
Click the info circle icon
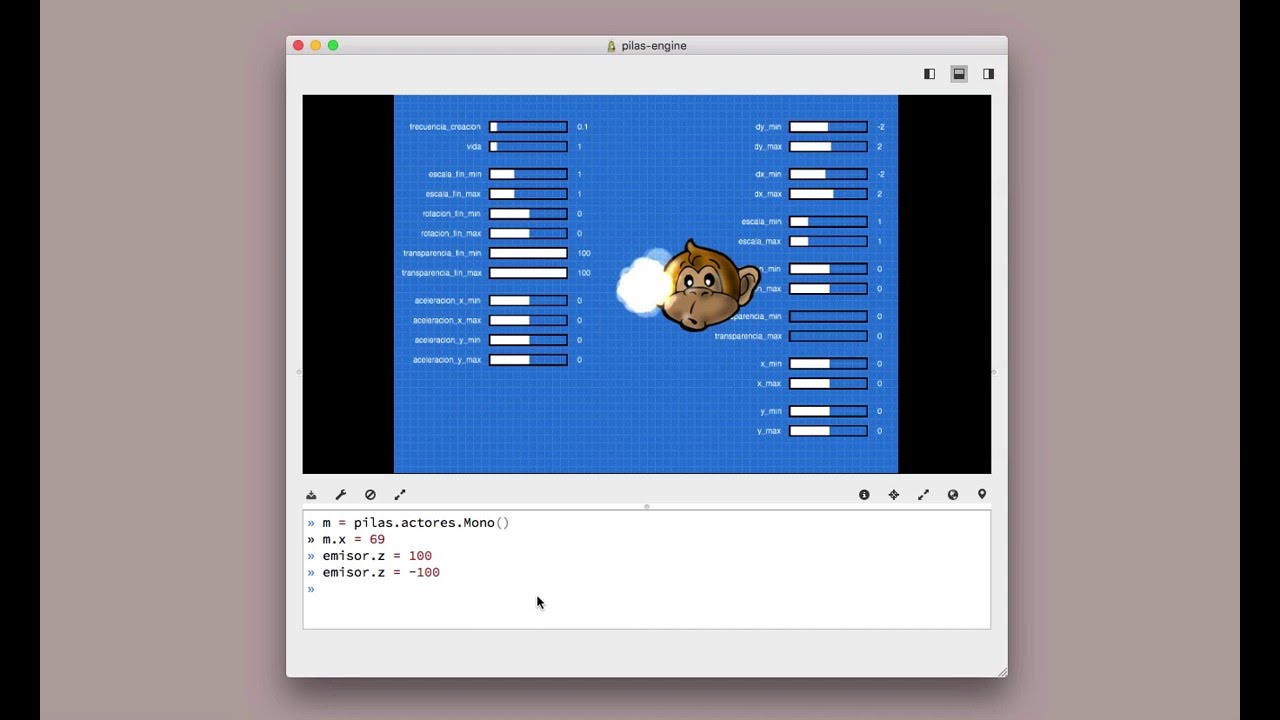tap(864, 495)
